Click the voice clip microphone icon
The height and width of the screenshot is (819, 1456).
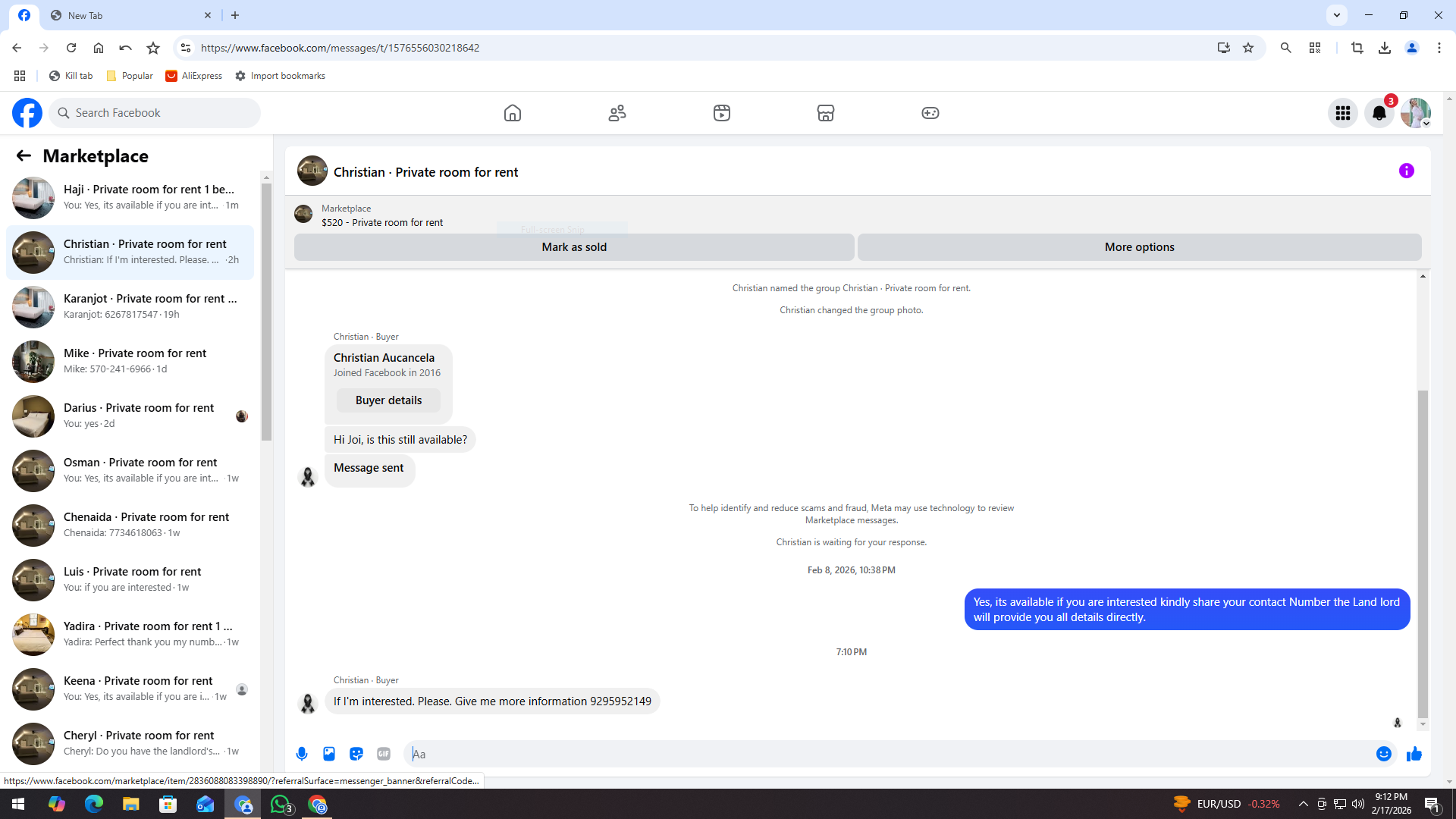tap(302, 754)
